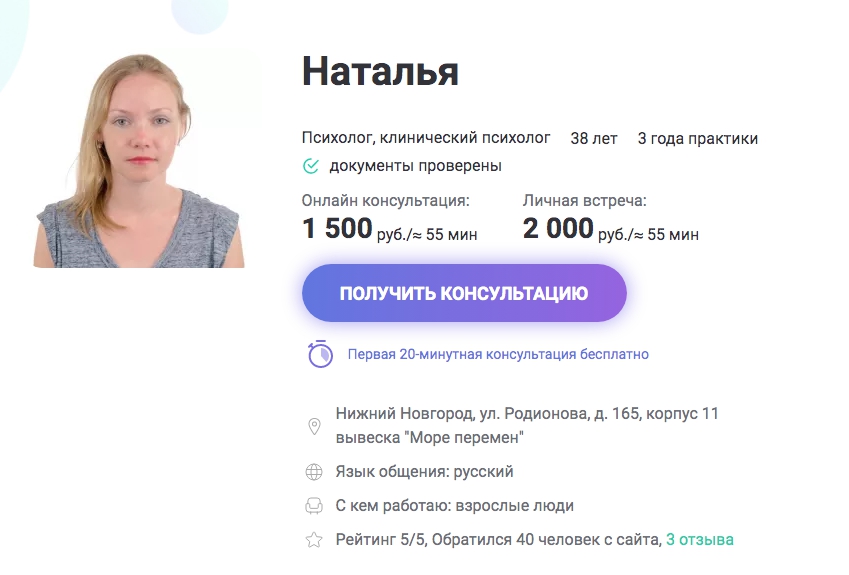Click the 'Наталья' name heading
Viewport: 849px width, 575px height.
380,71
